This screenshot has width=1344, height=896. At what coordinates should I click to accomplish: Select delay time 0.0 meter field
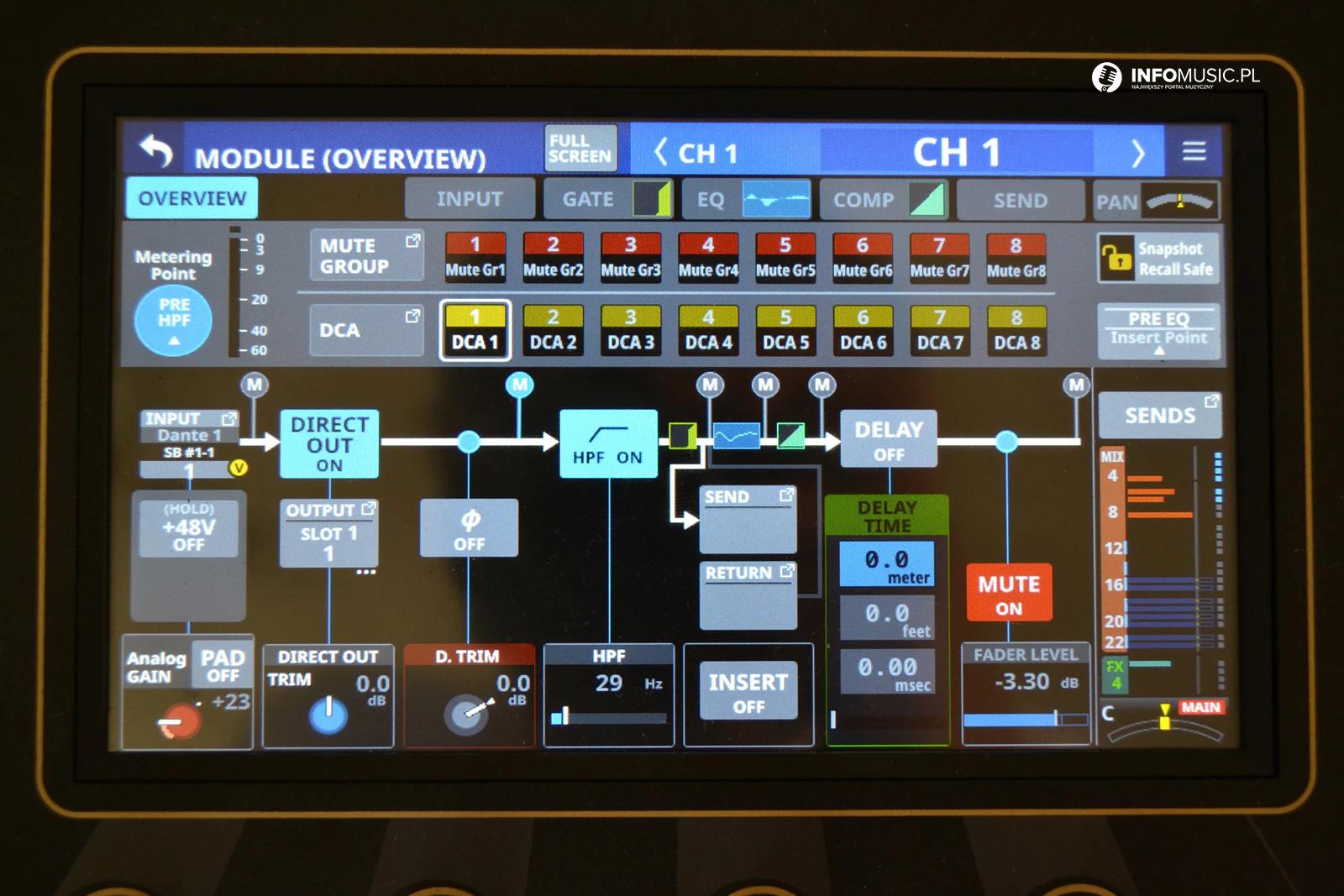pos(887,563)
